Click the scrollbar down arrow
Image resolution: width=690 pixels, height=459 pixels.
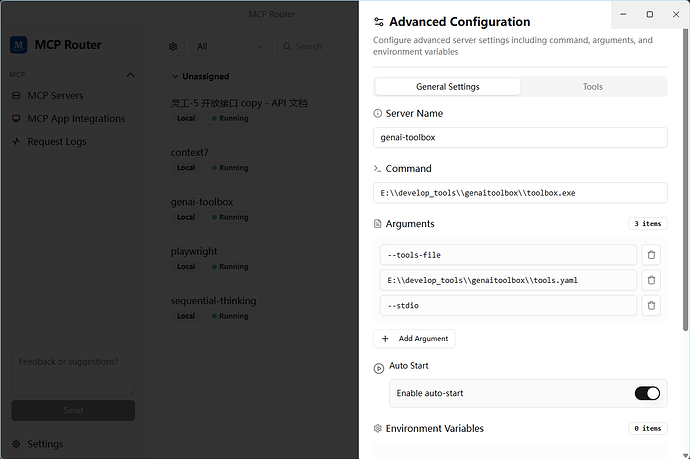[x=685, y=455]
